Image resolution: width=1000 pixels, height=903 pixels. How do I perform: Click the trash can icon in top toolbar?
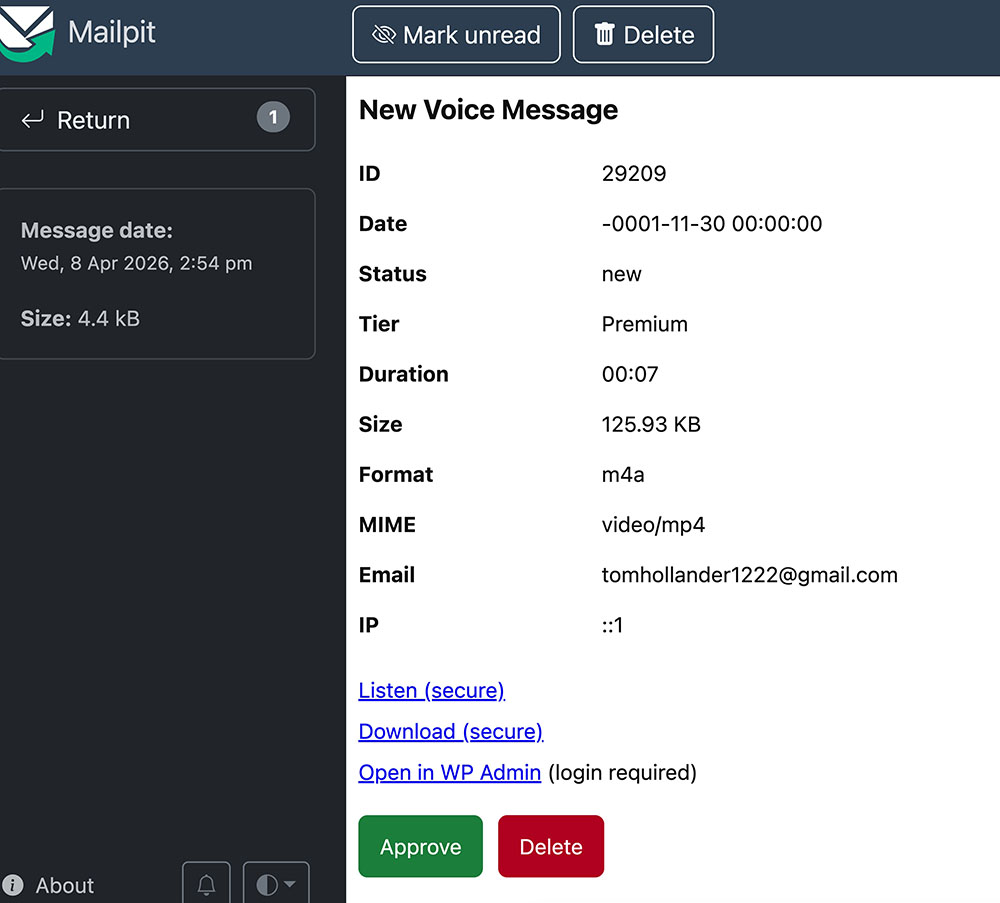[x=604, y=35]
